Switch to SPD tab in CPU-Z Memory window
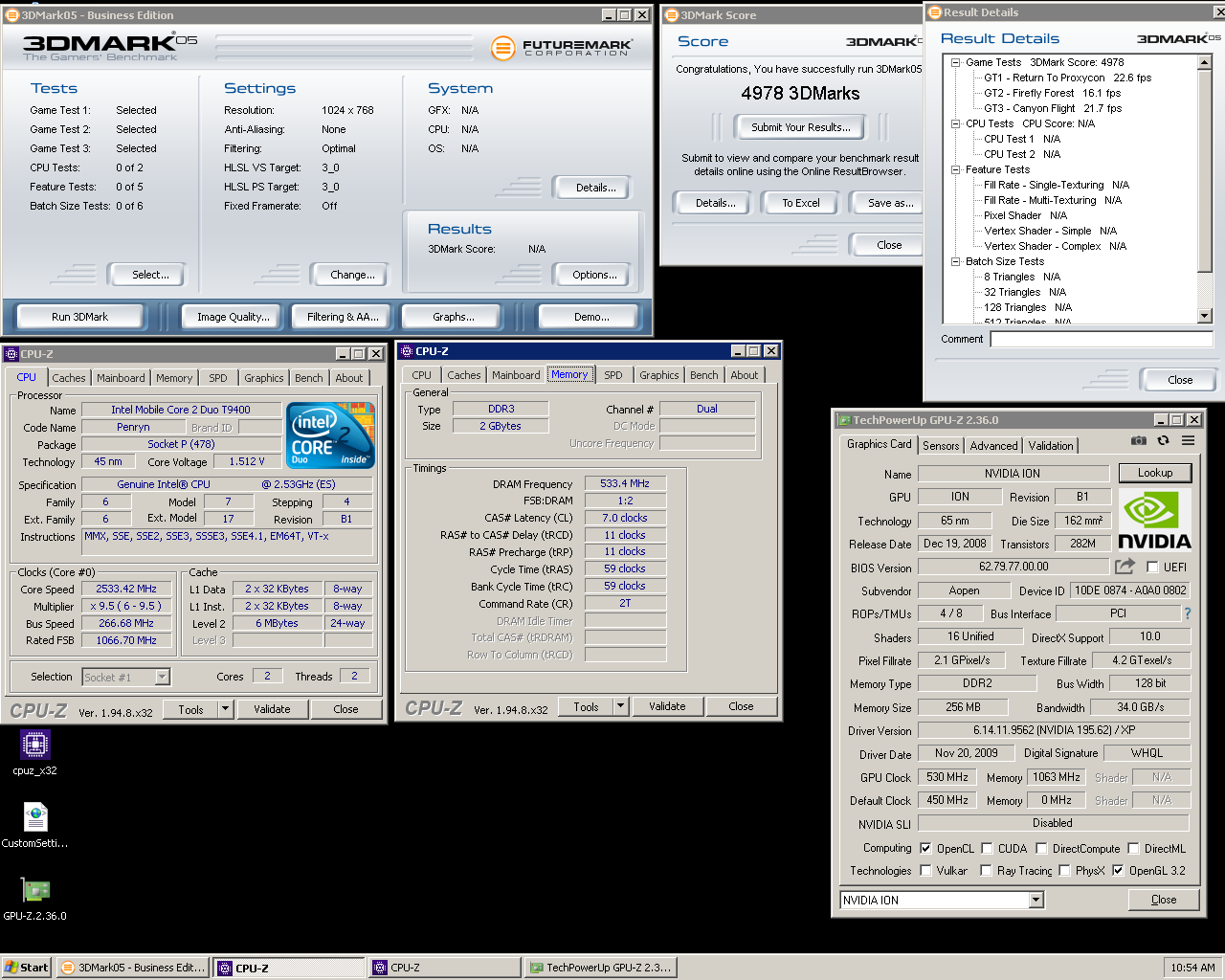Viewport: 1225px width, 980px height. tap(613, 375)
